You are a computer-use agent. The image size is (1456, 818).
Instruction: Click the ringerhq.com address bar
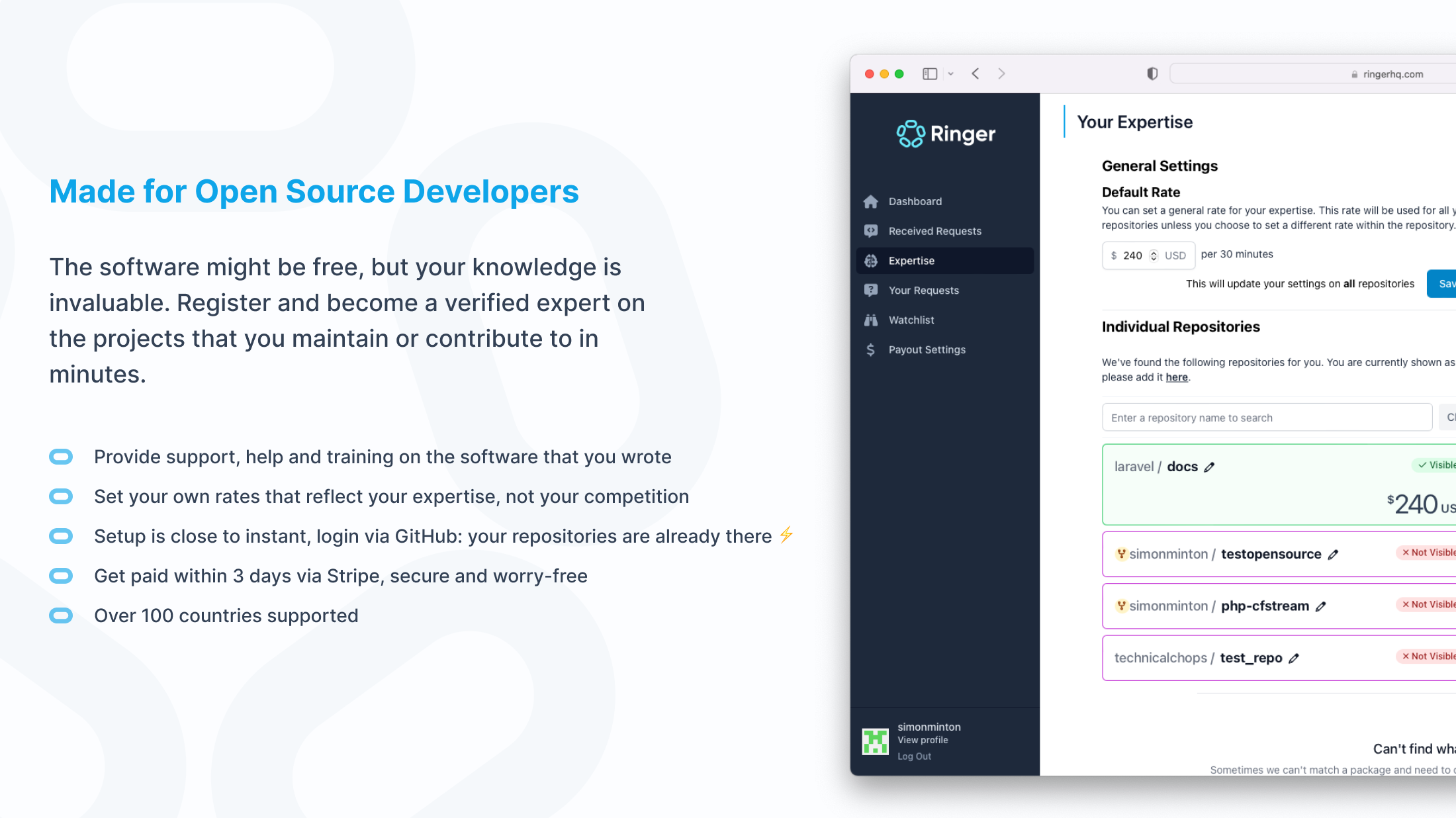[1312, 74]
